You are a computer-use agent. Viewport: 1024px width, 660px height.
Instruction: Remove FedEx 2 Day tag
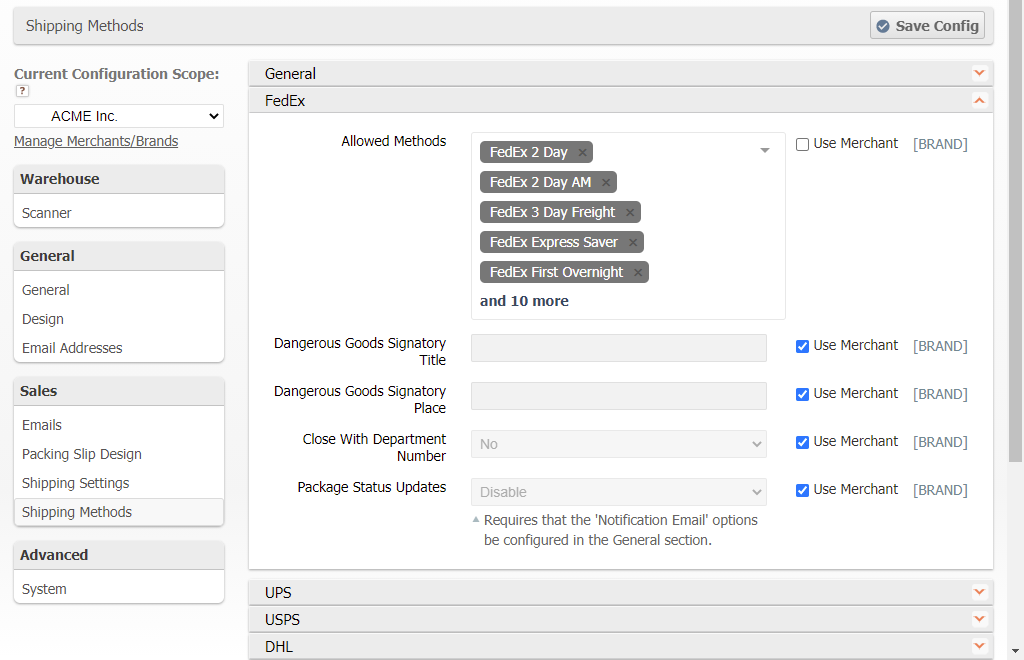click(x=582, y=152)
